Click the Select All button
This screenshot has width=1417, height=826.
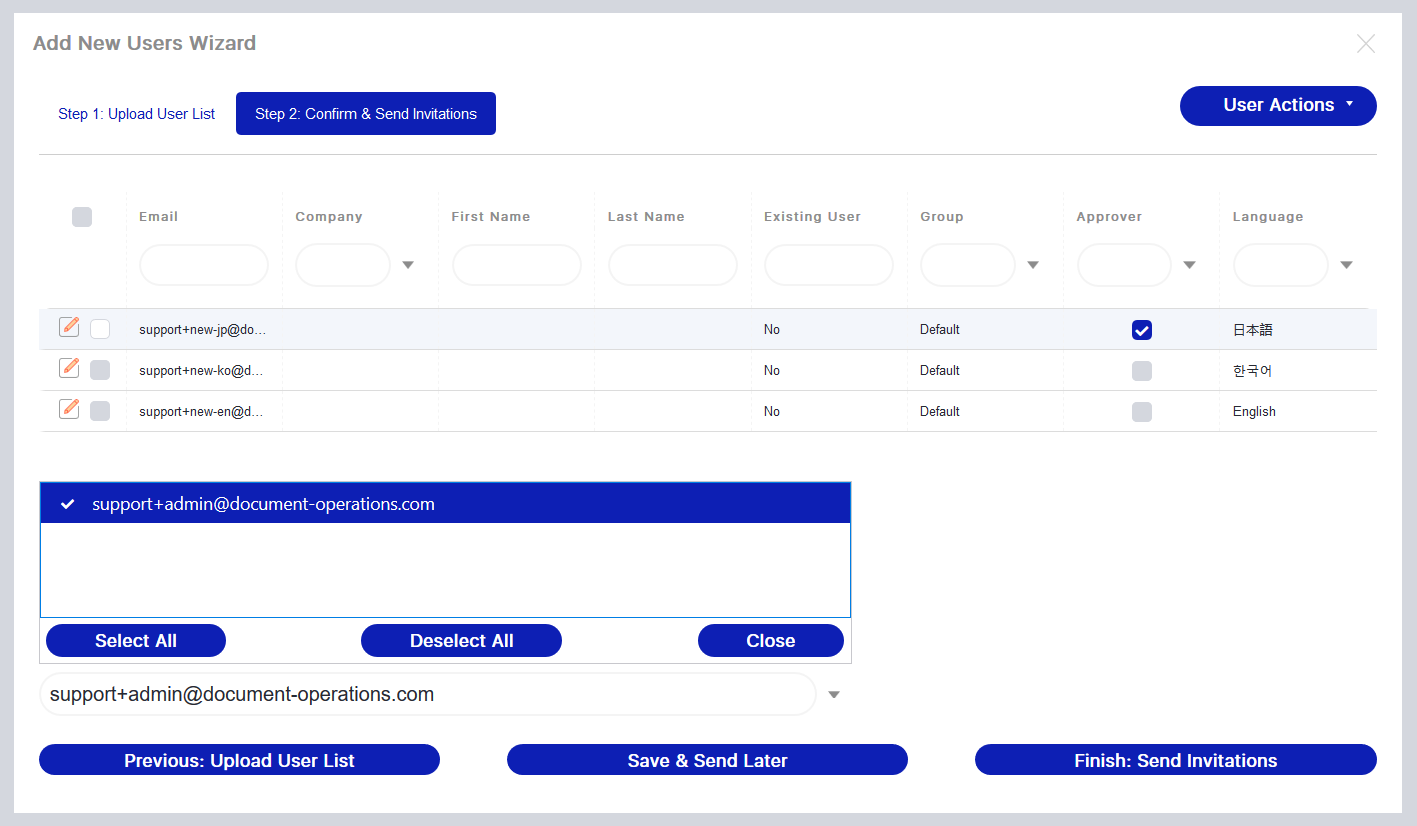(x=136, y=641)
